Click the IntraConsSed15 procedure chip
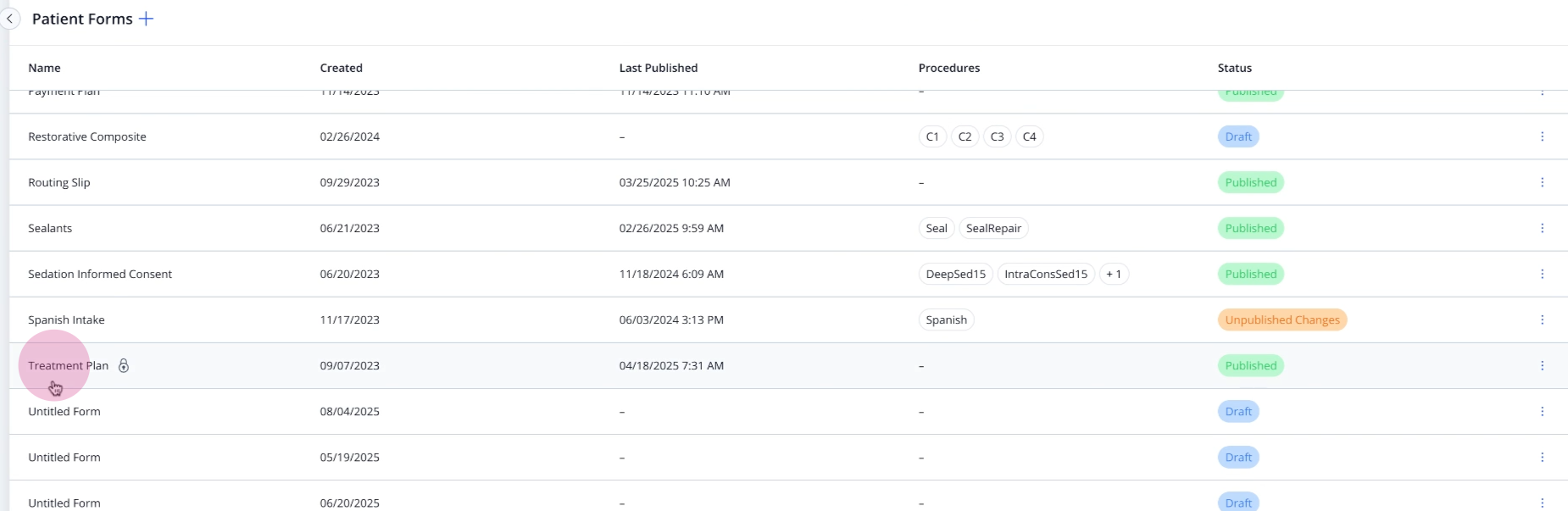The image size is (1568, 511). pyautogui.click(x=1046, y=274)
